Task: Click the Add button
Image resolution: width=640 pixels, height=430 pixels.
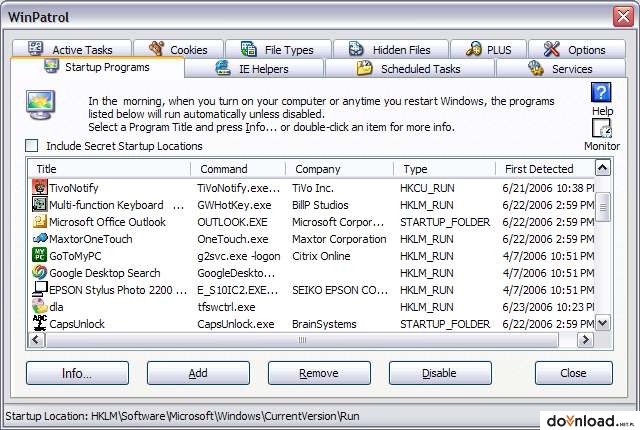Action: point(198,373)
